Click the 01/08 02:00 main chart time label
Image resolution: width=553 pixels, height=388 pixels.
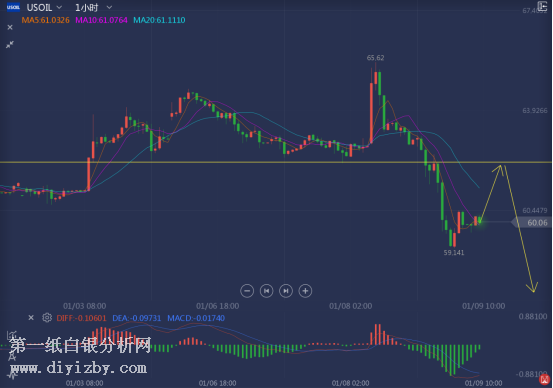351,306
